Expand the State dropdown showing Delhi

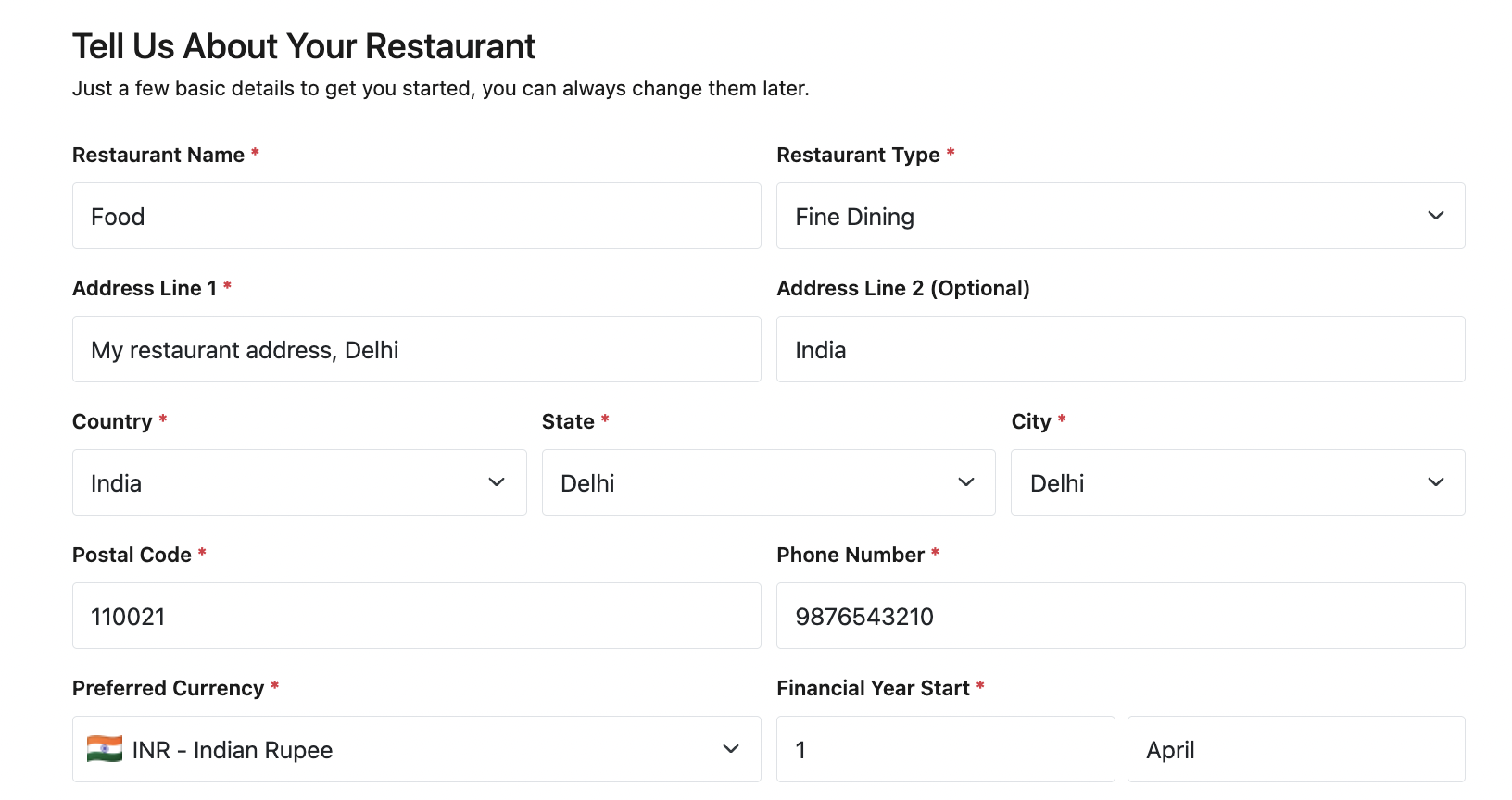click(x=750, y=482)
